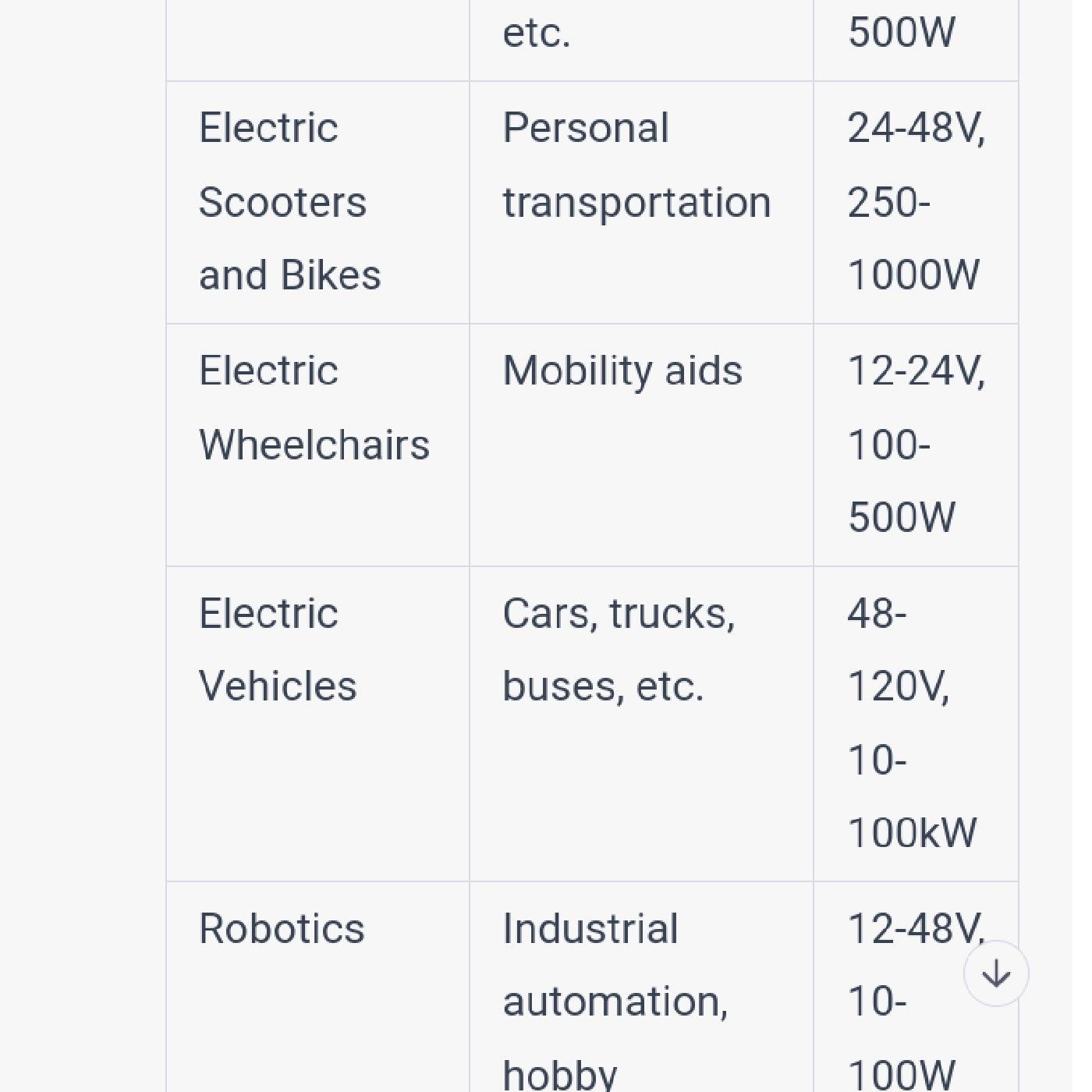Image resolution: width=1092 pixels, height=1092 pixels.
Task: Click the Cars, trucks, buses cell
Action: coord(641,724)
